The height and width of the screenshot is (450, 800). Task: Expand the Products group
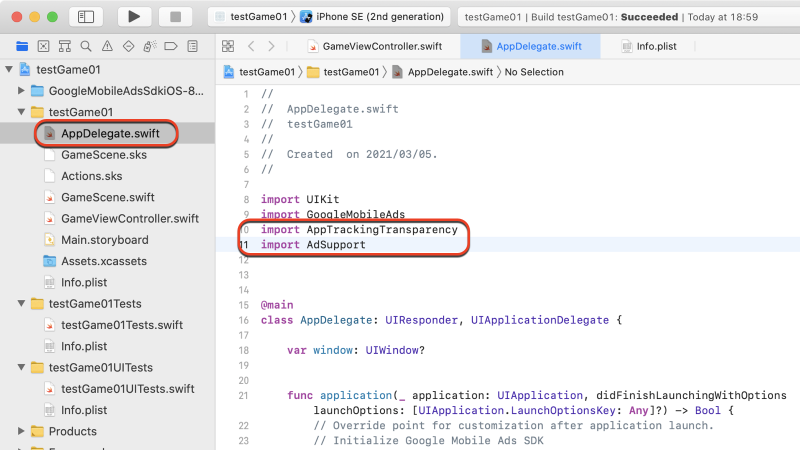pyautogui.click(x=21, y=431)
